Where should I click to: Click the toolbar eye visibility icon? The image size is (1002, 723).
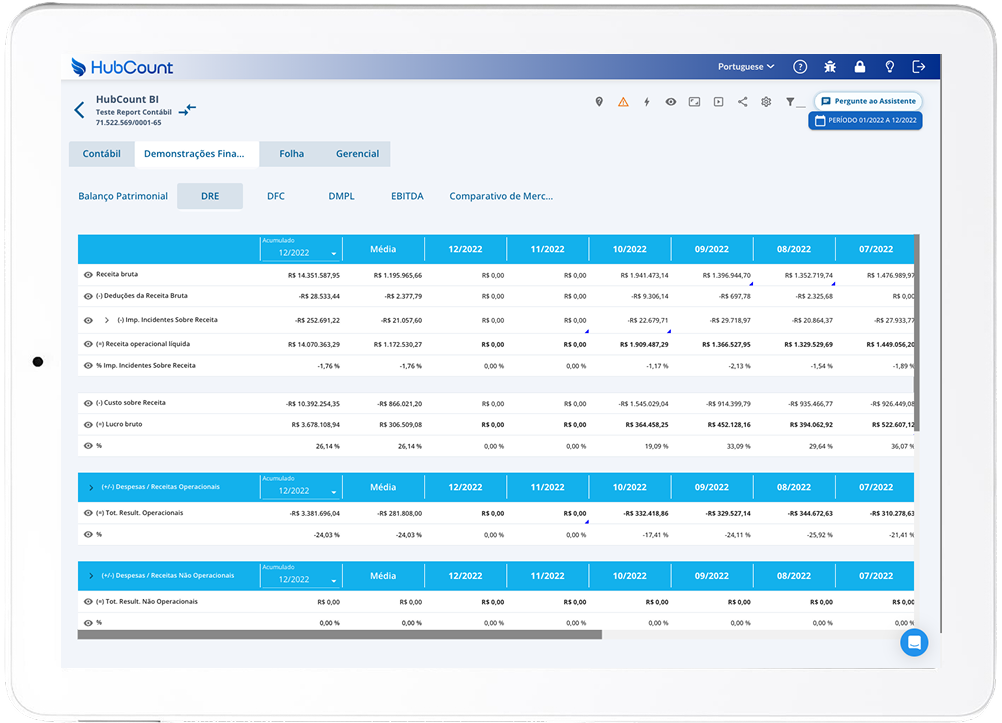(x=670, y=102)
